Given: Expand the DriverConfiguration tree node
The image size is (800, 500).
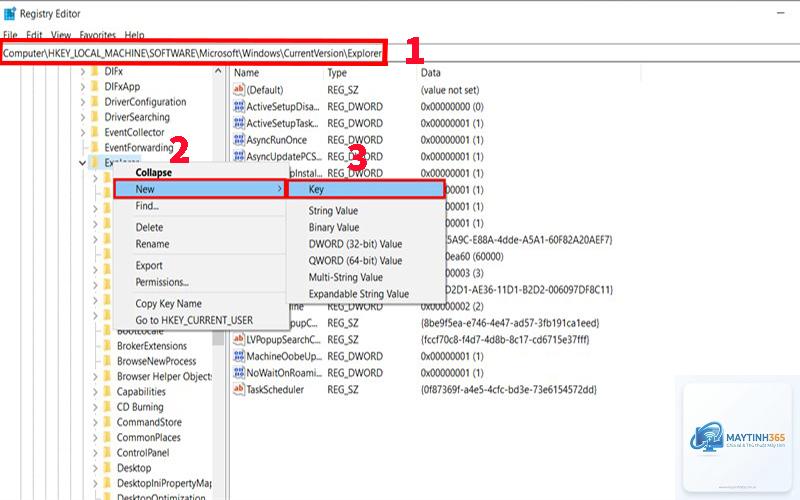Looking at the screenshot, I should (x=83, y=103).
